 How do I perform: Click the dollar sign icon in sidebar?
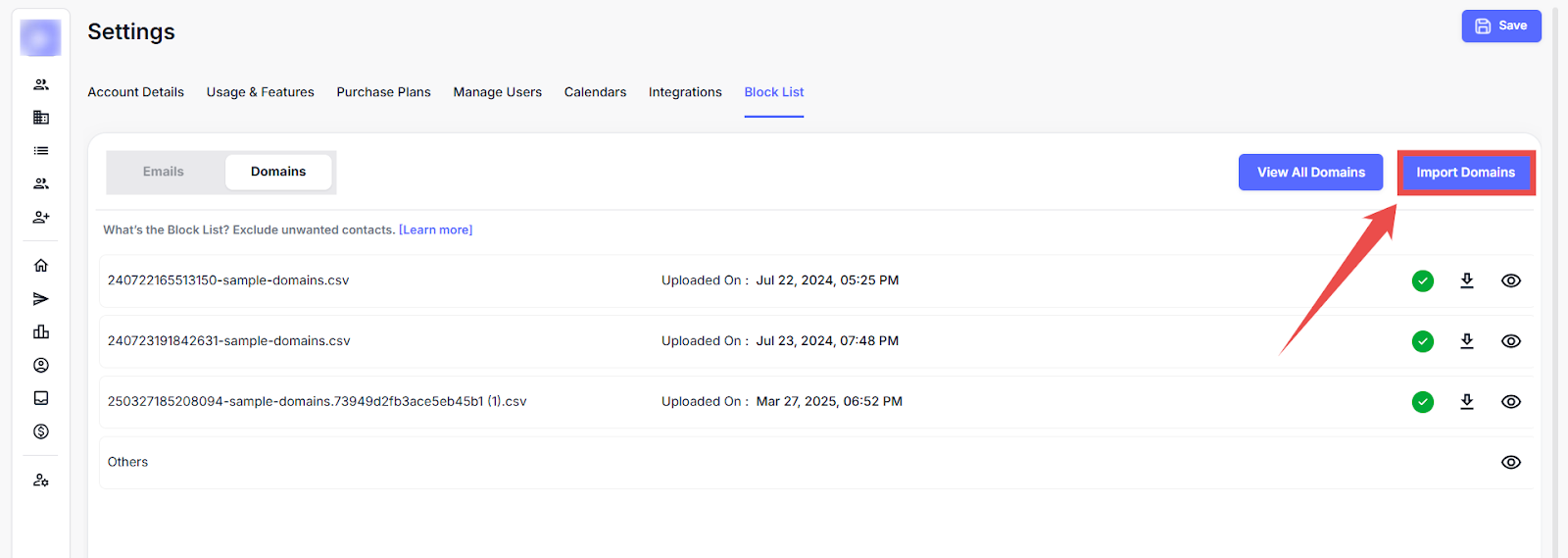click(41, 431)
